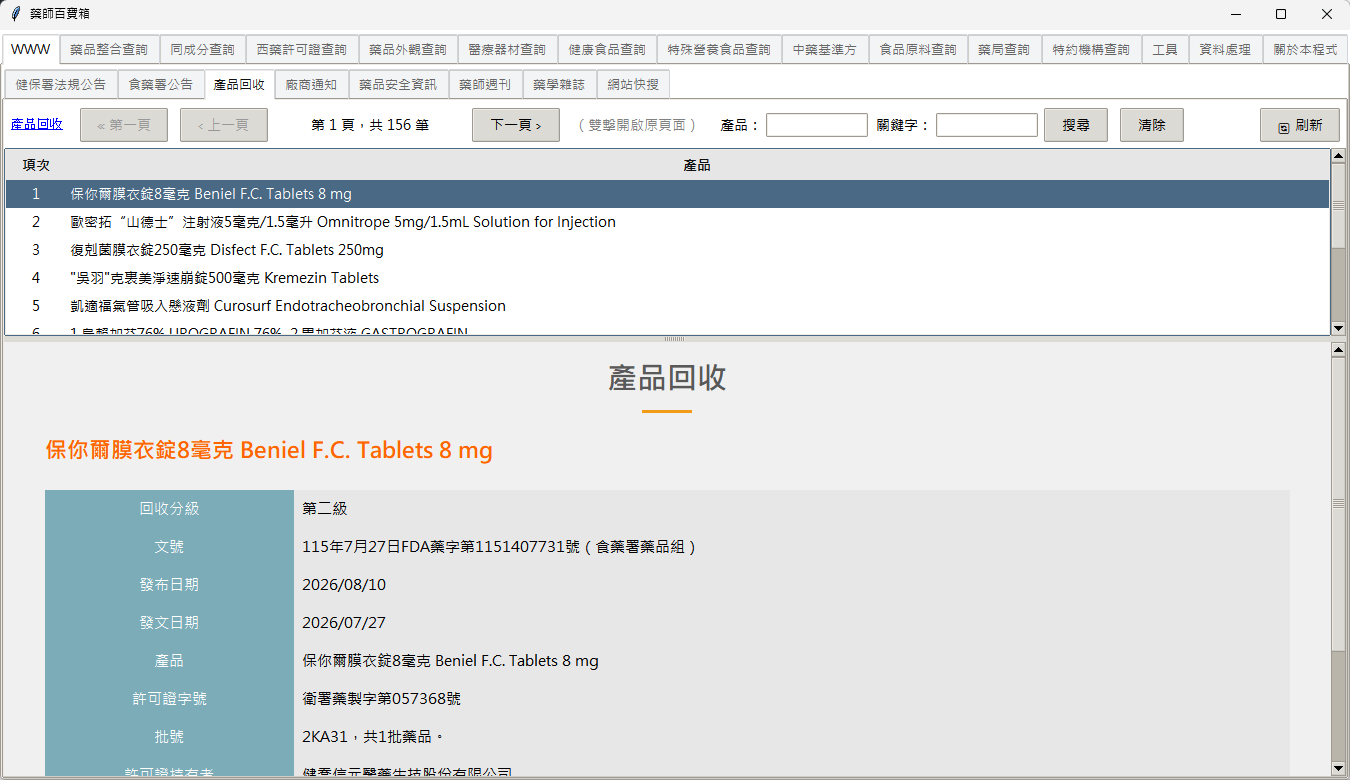Select the 產品回收 sub-tab

tap(239, 84)
